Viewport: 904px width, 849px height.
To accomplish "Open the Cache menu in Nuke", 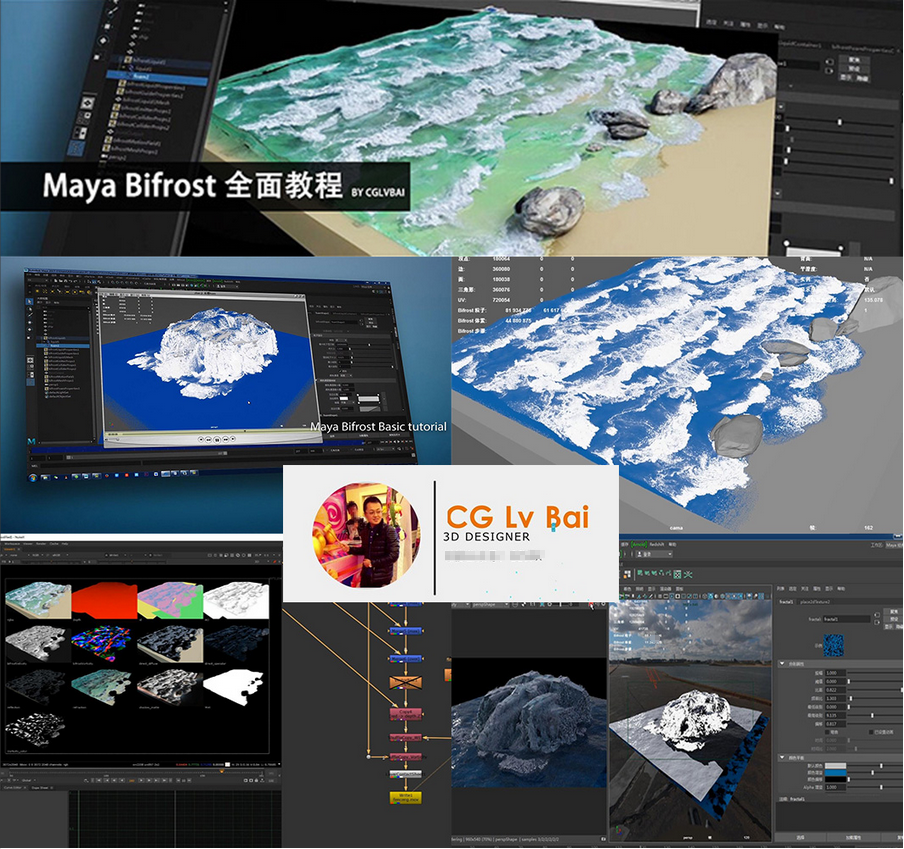I will [x=54, y=544].
